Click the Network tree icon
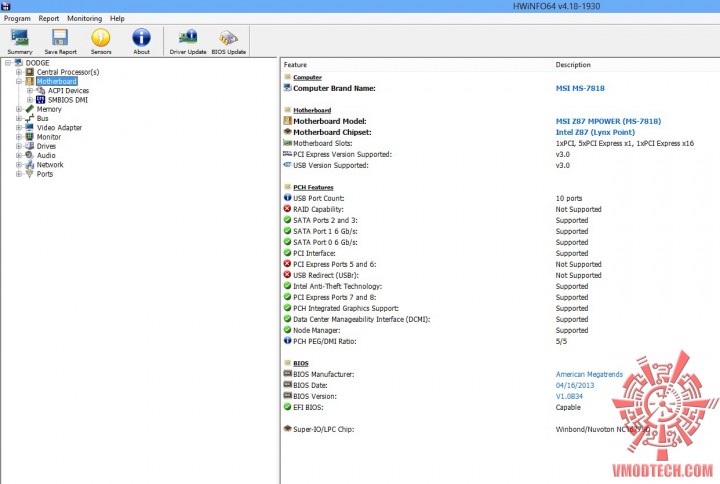 pos(30,164)
